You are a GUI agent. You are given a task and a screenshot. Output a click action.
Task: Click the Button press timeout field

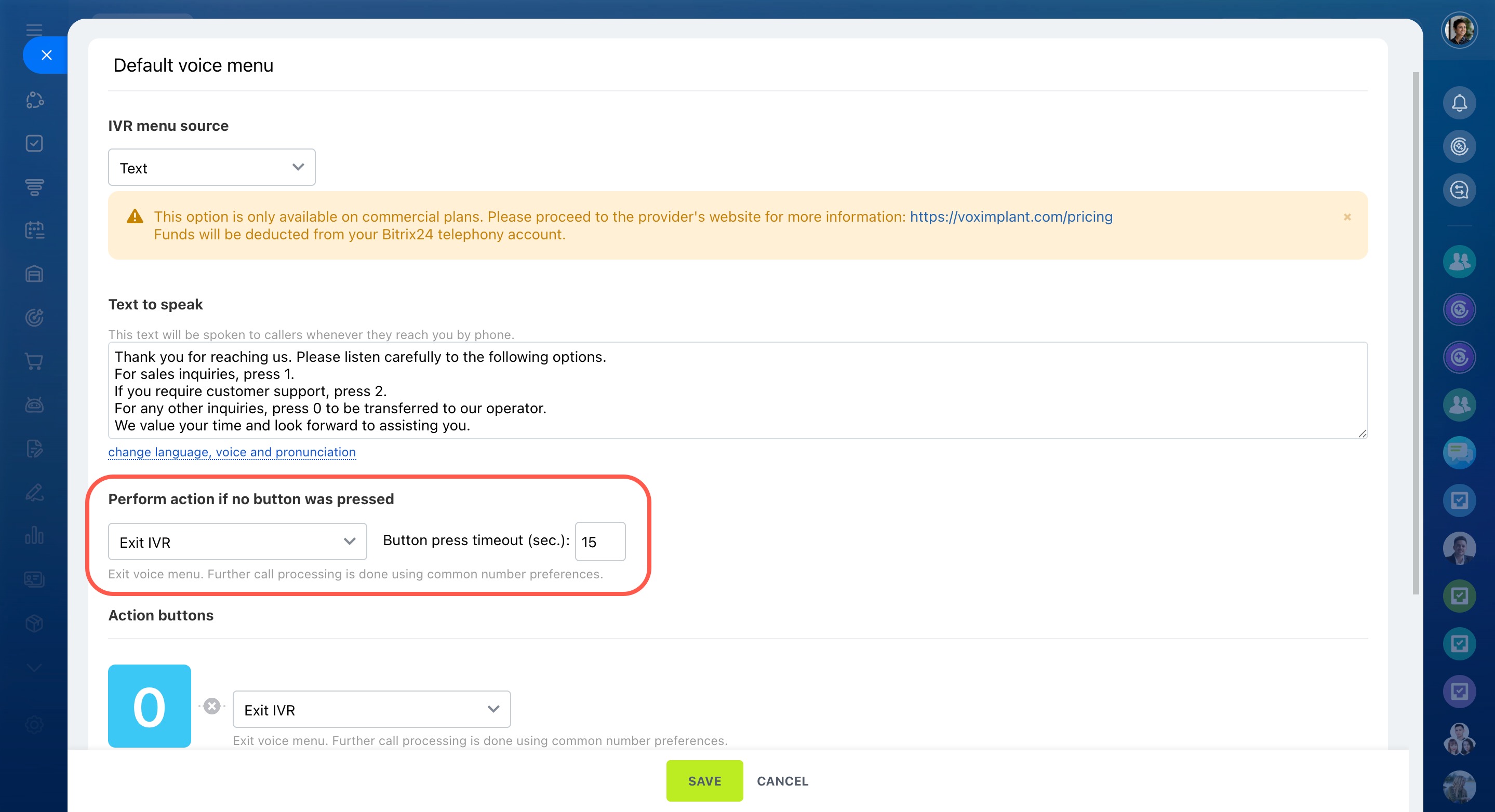pyautogui.click(x=600, y=542)
